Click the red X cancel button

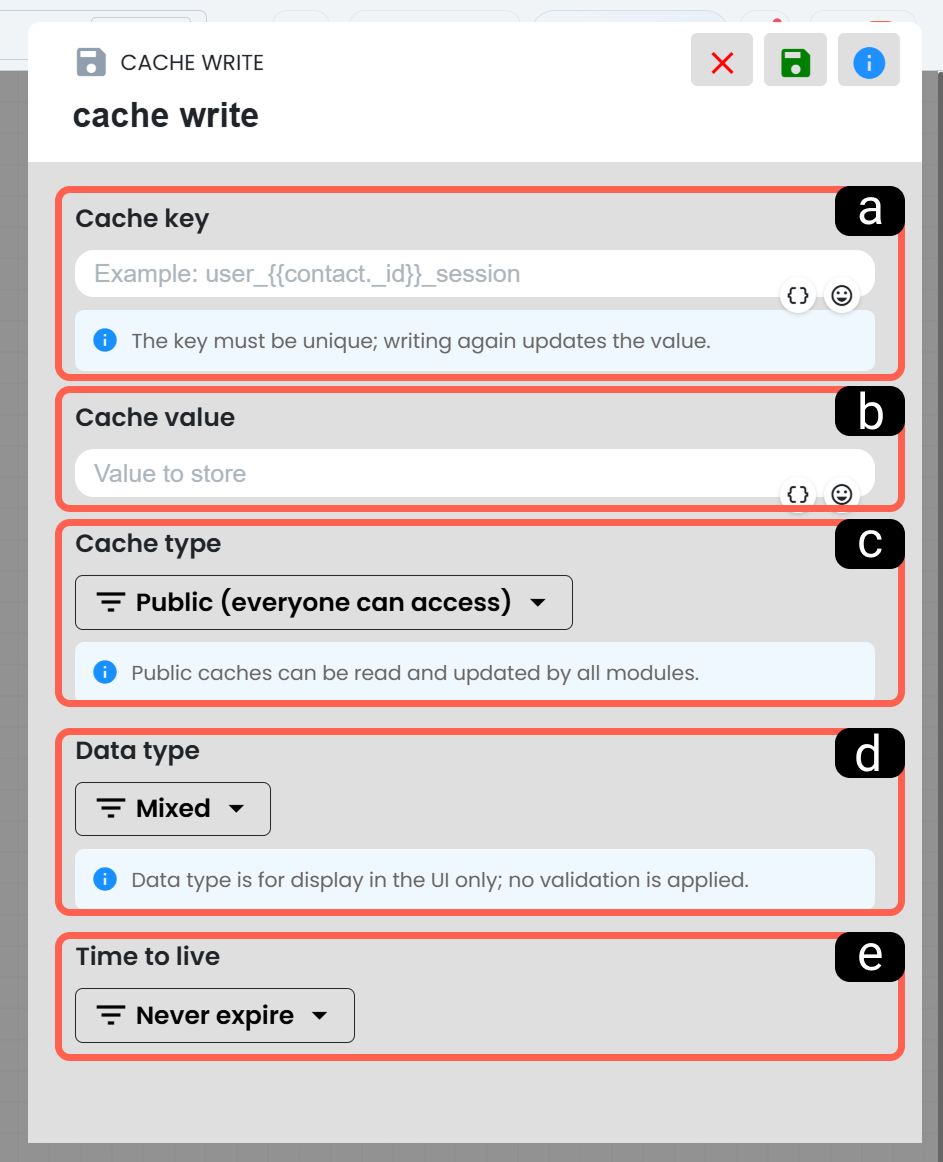(x=721, y=60)
